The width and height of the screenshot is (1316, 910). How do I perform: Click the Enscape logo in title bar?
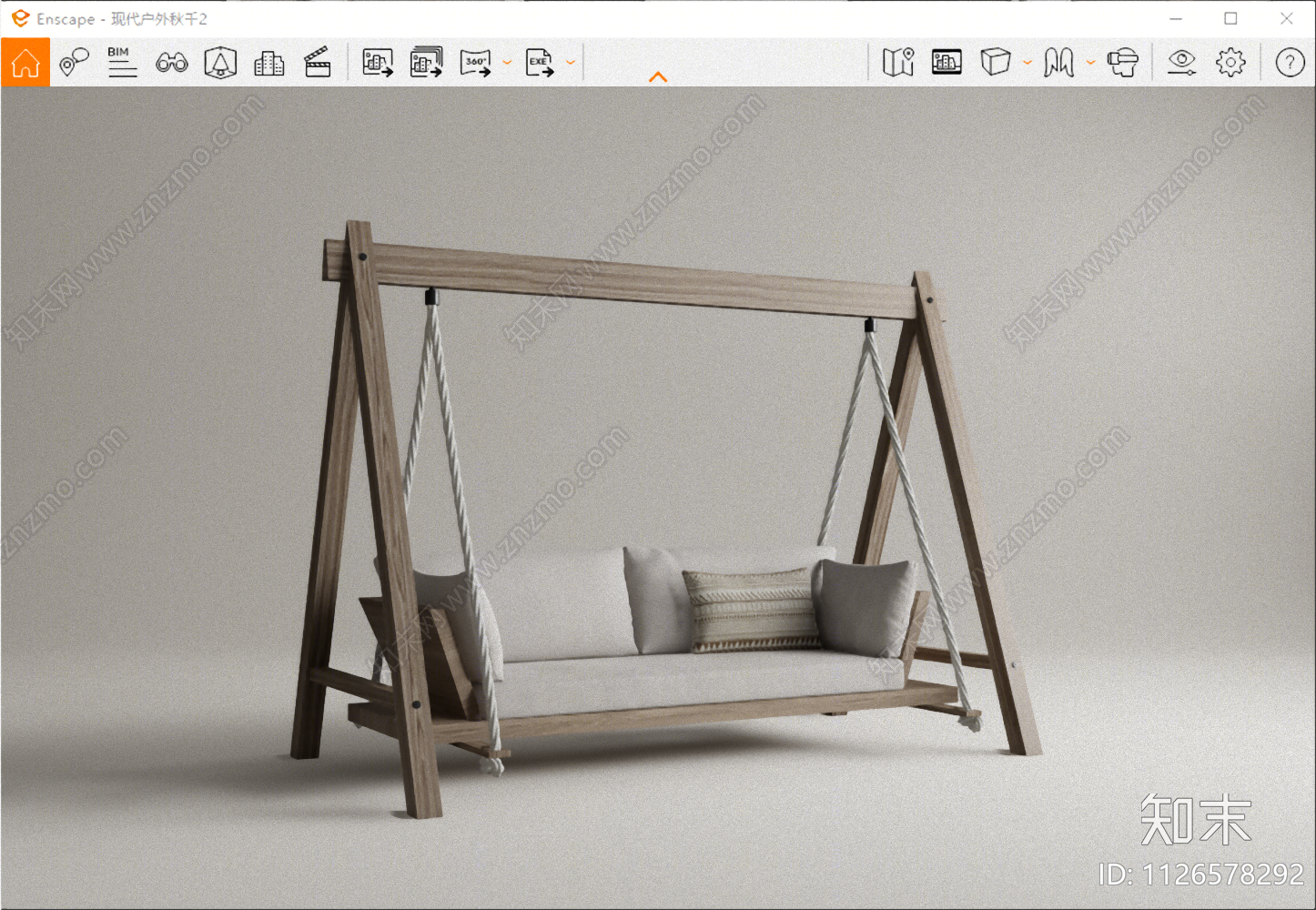pyautogui.click(x=20, y=18)
